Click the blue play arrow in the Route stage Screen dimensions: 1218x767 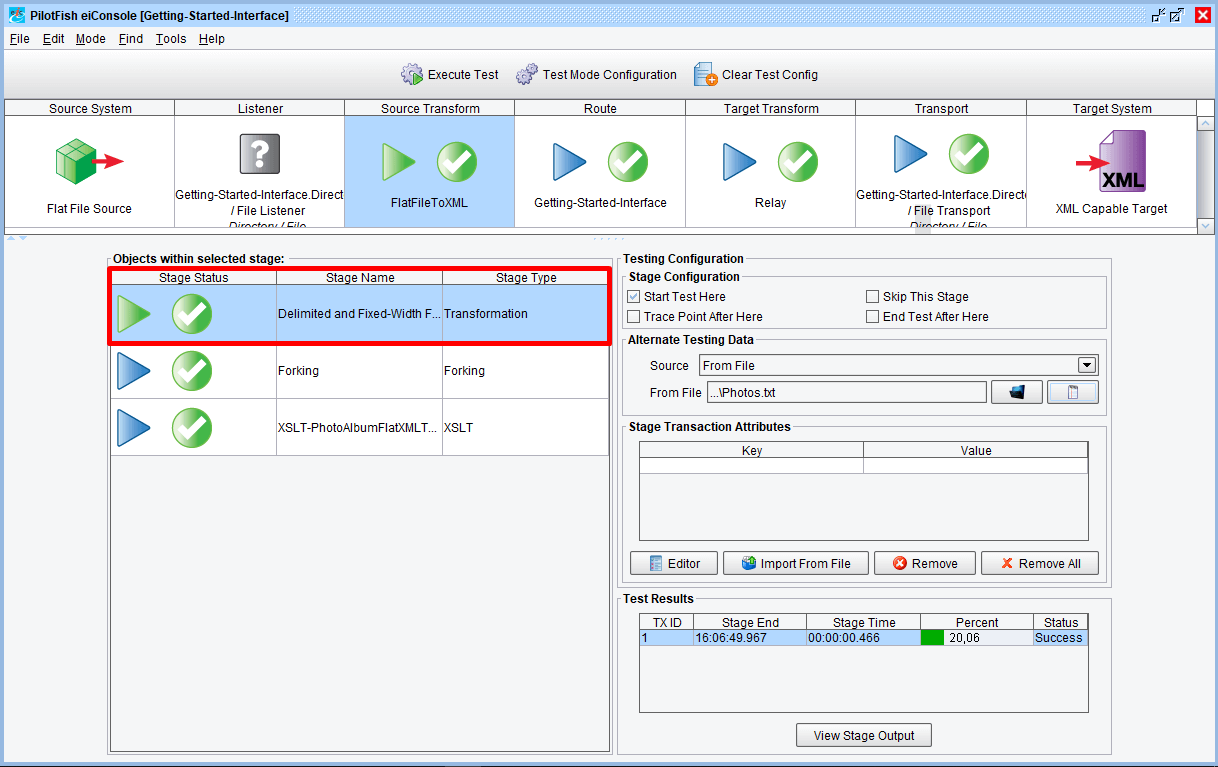click(570, 162)
